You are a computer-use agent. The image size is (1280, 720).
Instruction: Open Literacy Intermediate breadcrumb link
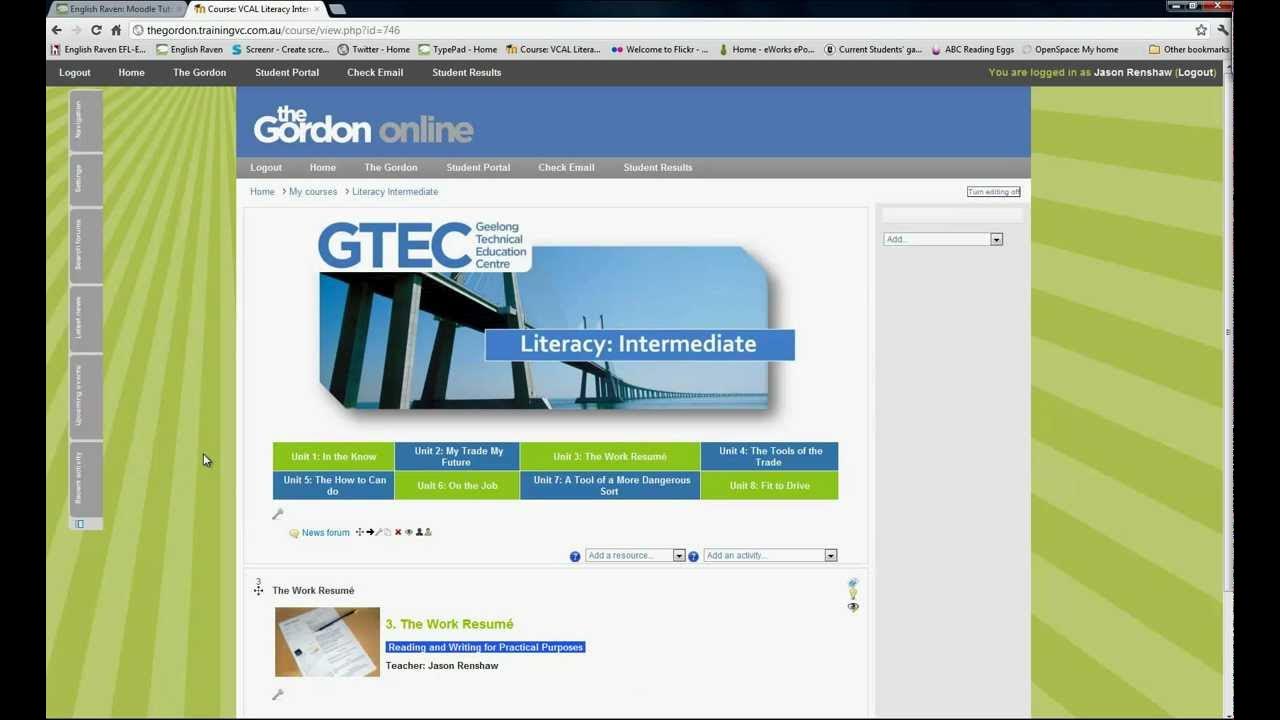(395, 192)
